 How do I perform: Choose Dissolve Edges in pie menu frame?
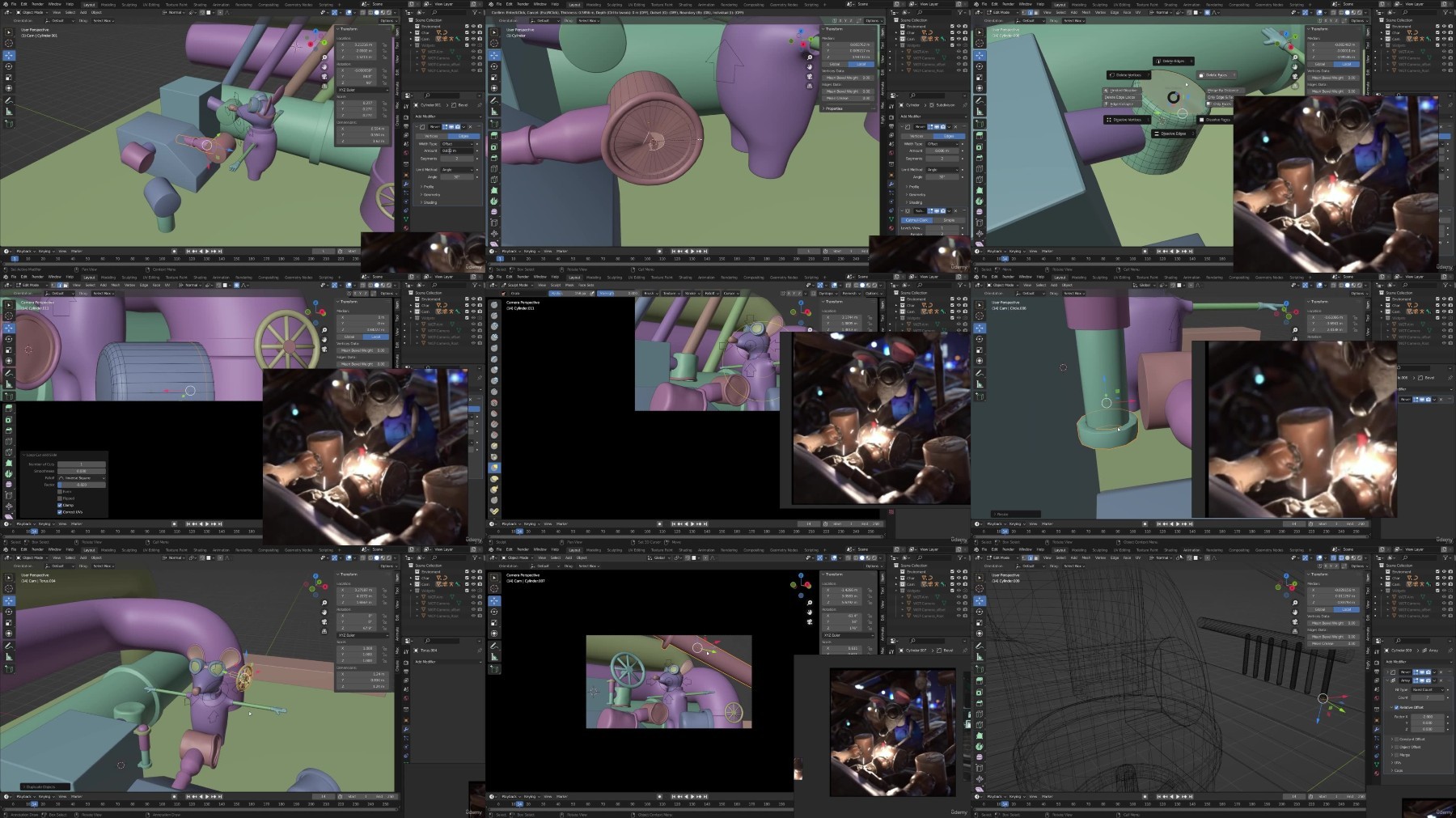click(1174, 134)
